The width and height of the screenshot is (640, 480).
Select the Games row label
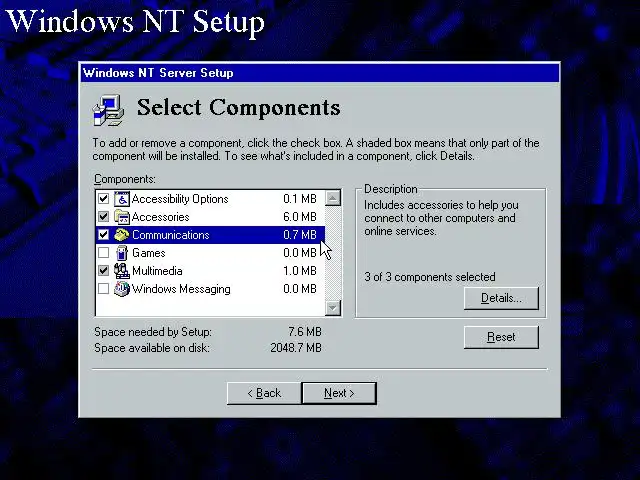coord(149,253)
